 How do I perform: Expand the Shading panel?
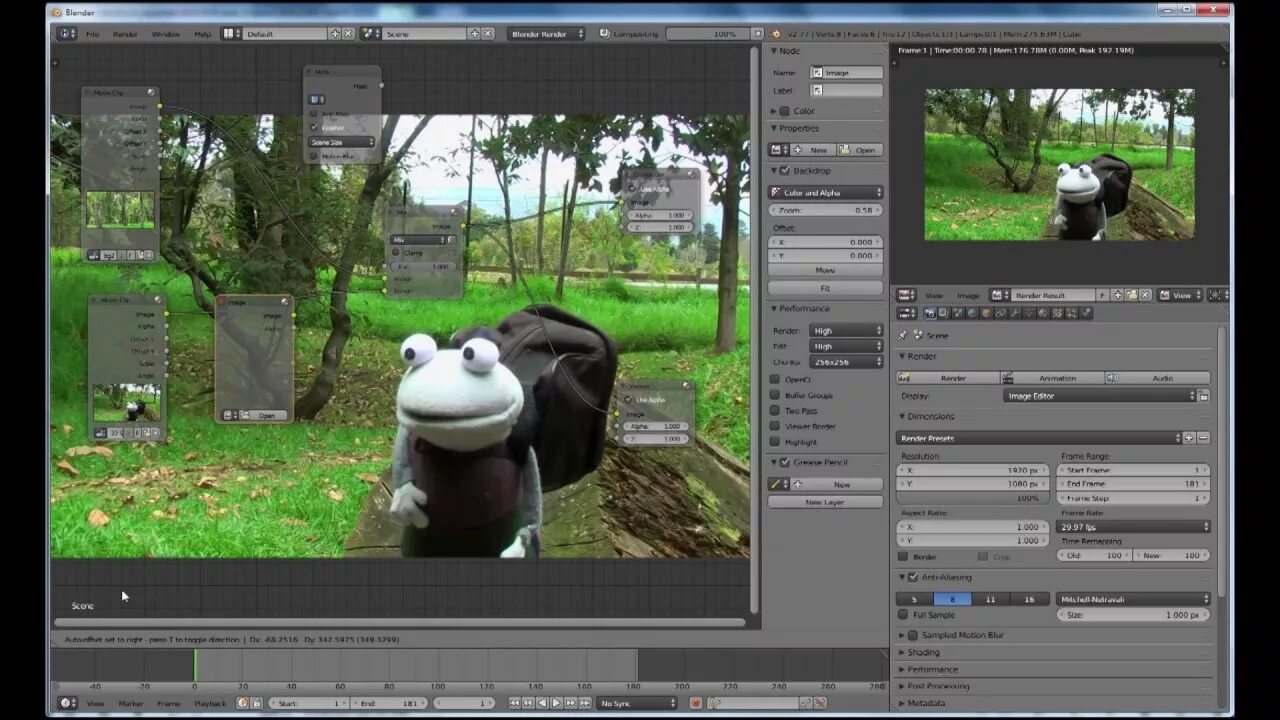point(923,652)
